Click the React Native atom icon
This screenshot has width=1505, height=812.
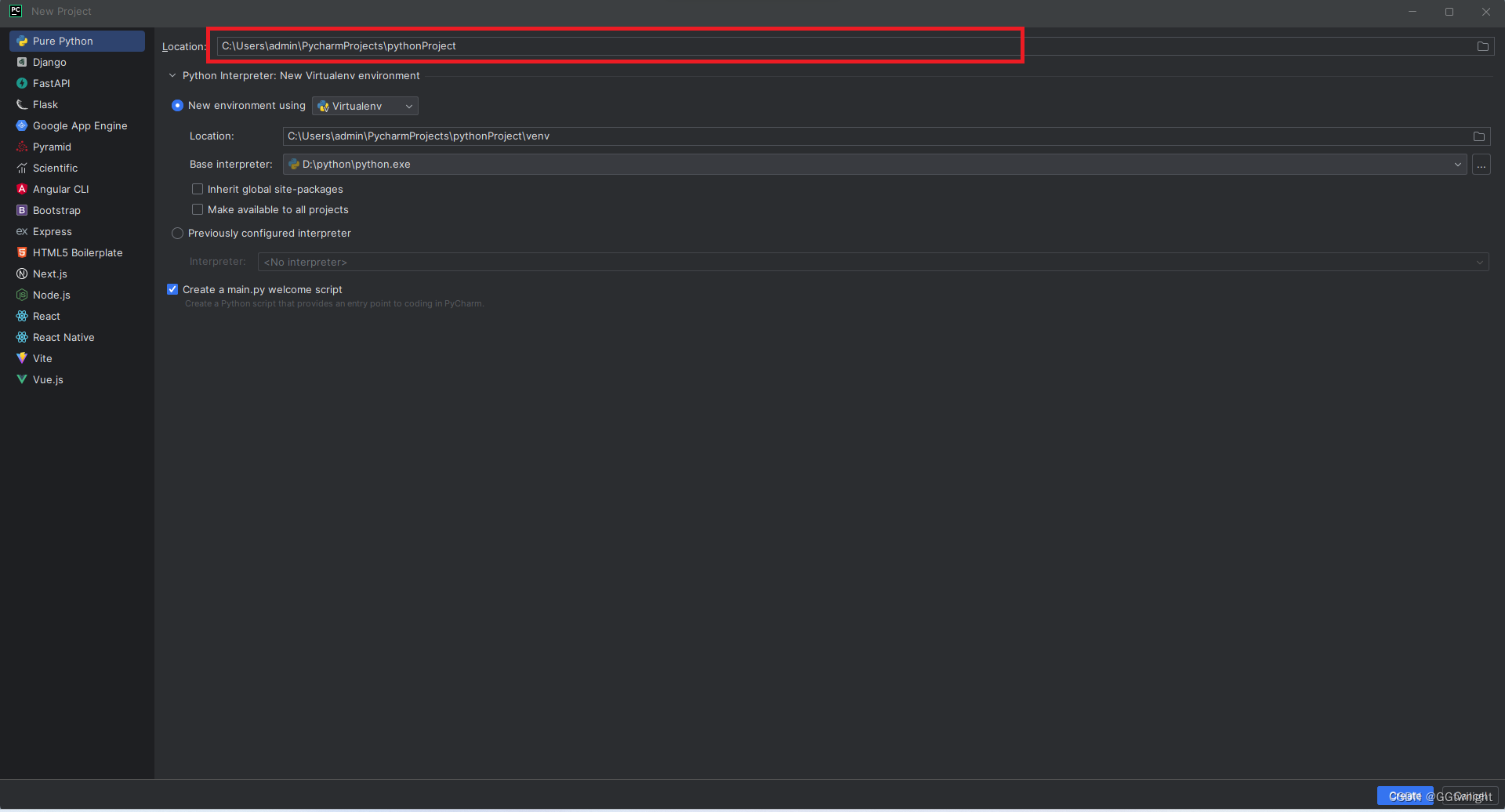point(22,338)
